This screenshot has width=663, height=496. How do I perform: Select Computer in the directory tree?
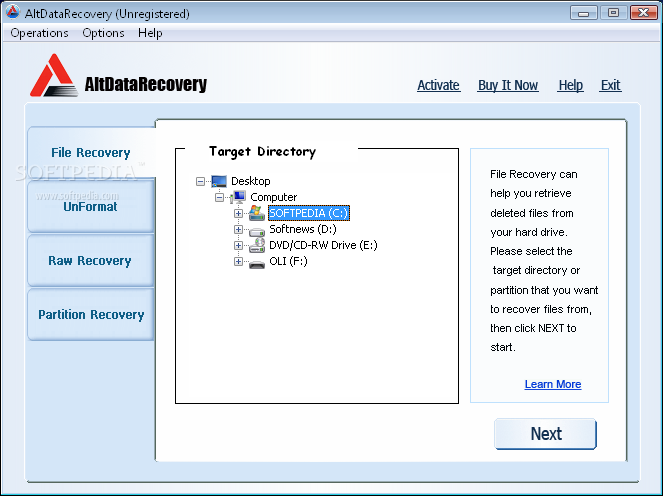tap(274, 197)
